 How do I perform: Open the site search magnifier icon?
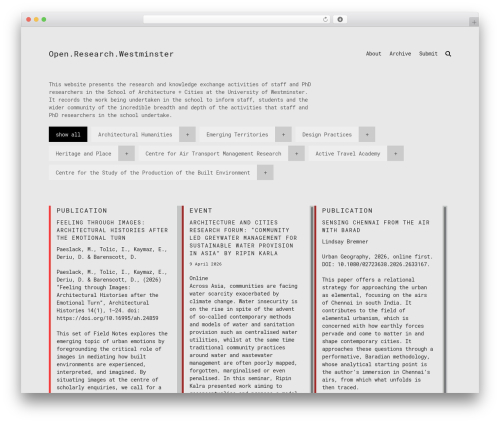coord(448,54)
